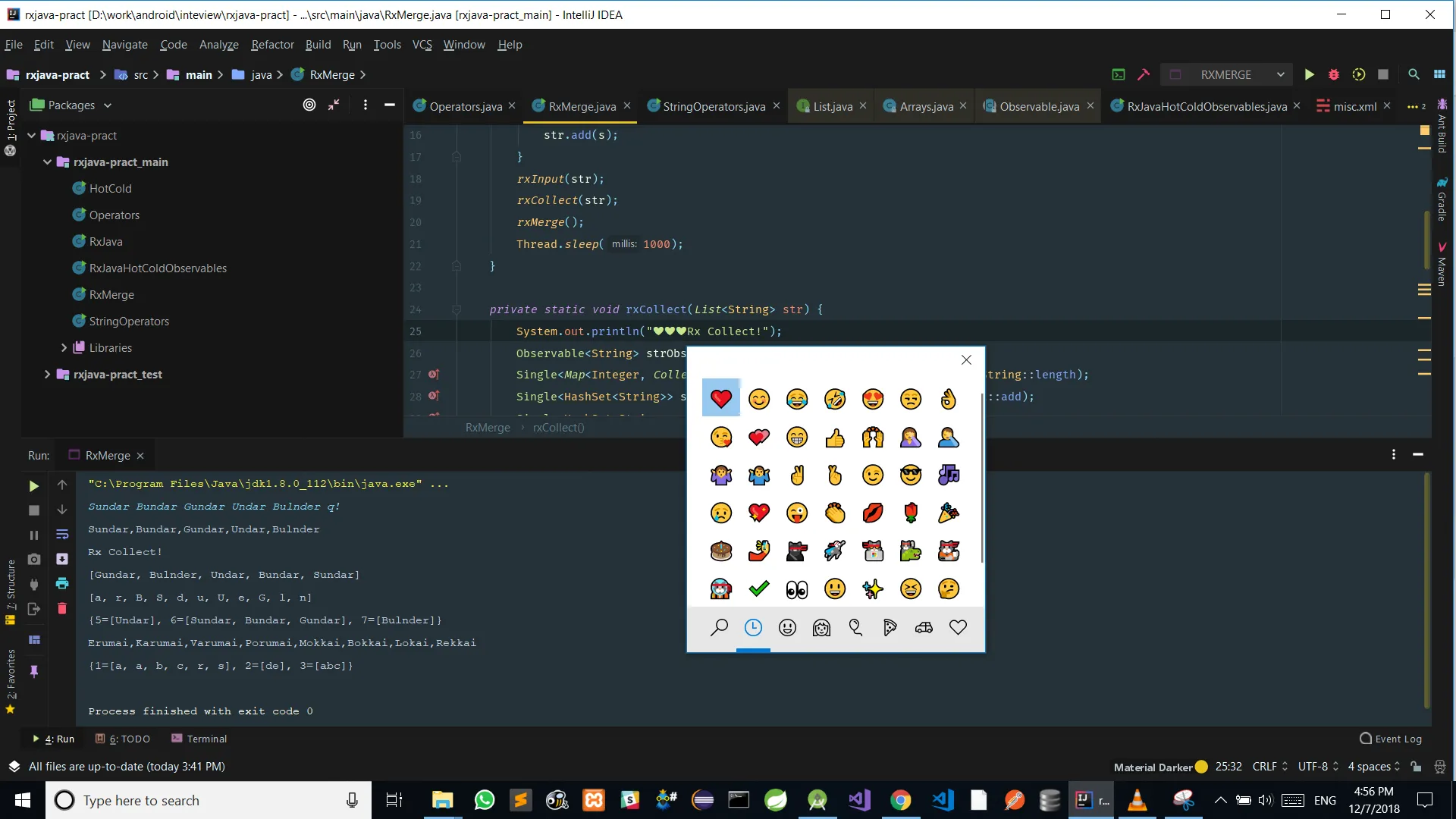
Task: Click the camera dump threads icon
Action: 34,560
